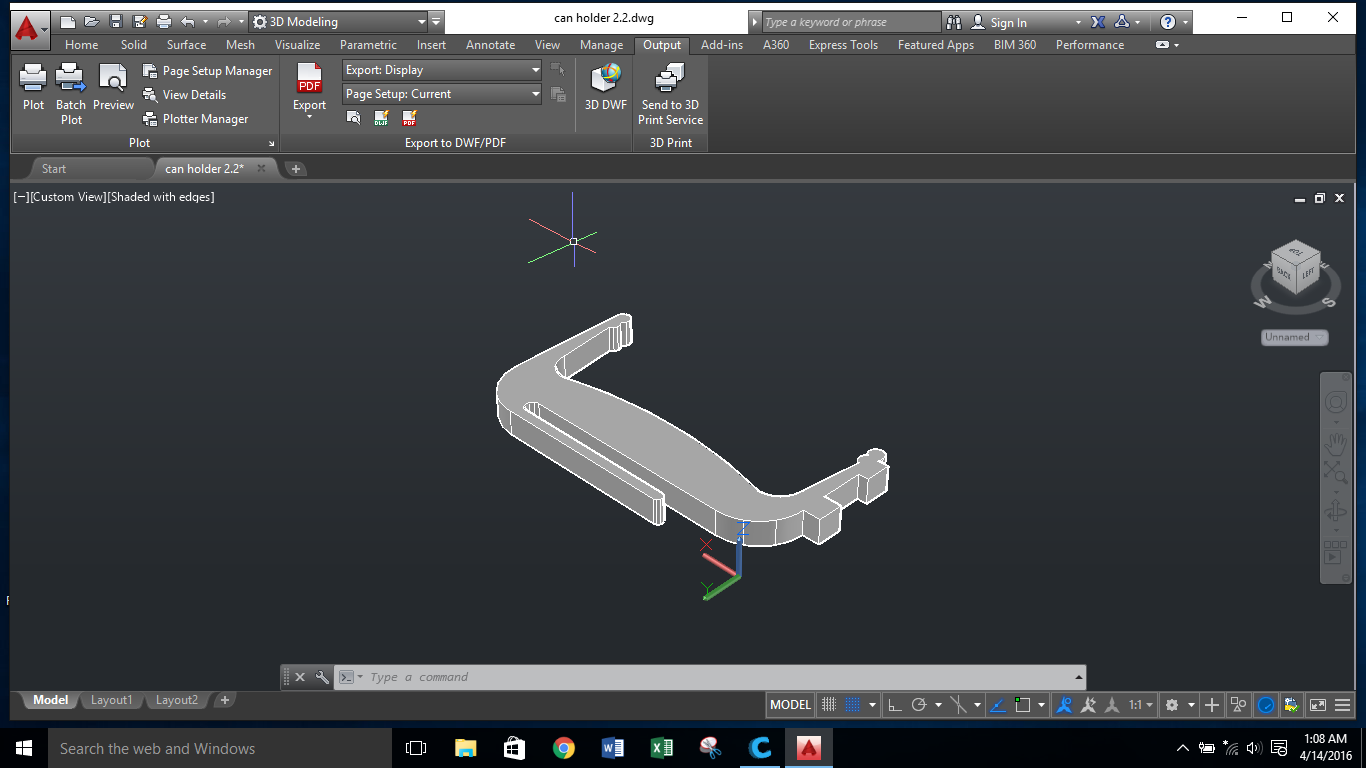The width and height of the screenshot is (1366, 768).
Task: Open the Visualize ribbon tab
Action: pos(298,45)
